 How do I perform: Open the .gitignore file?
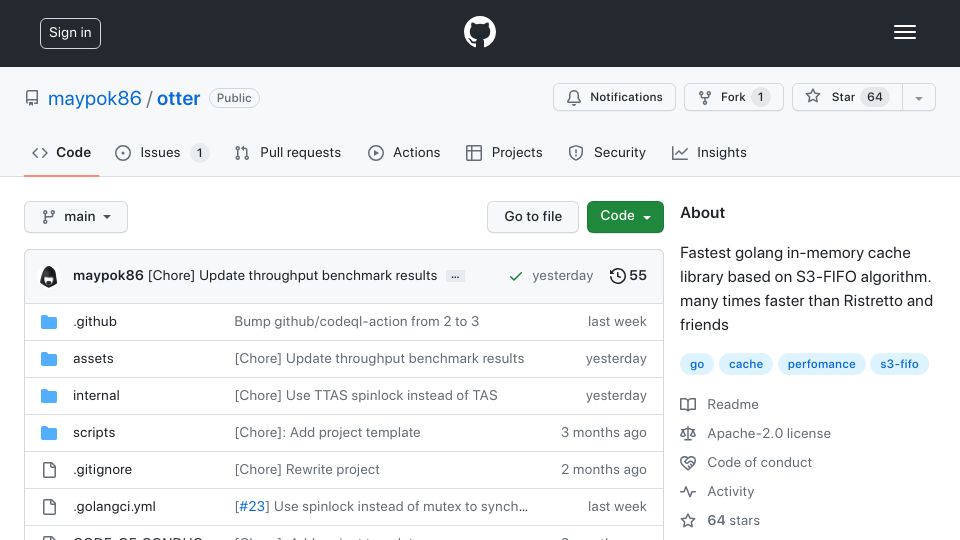click(x=102, y=470)
